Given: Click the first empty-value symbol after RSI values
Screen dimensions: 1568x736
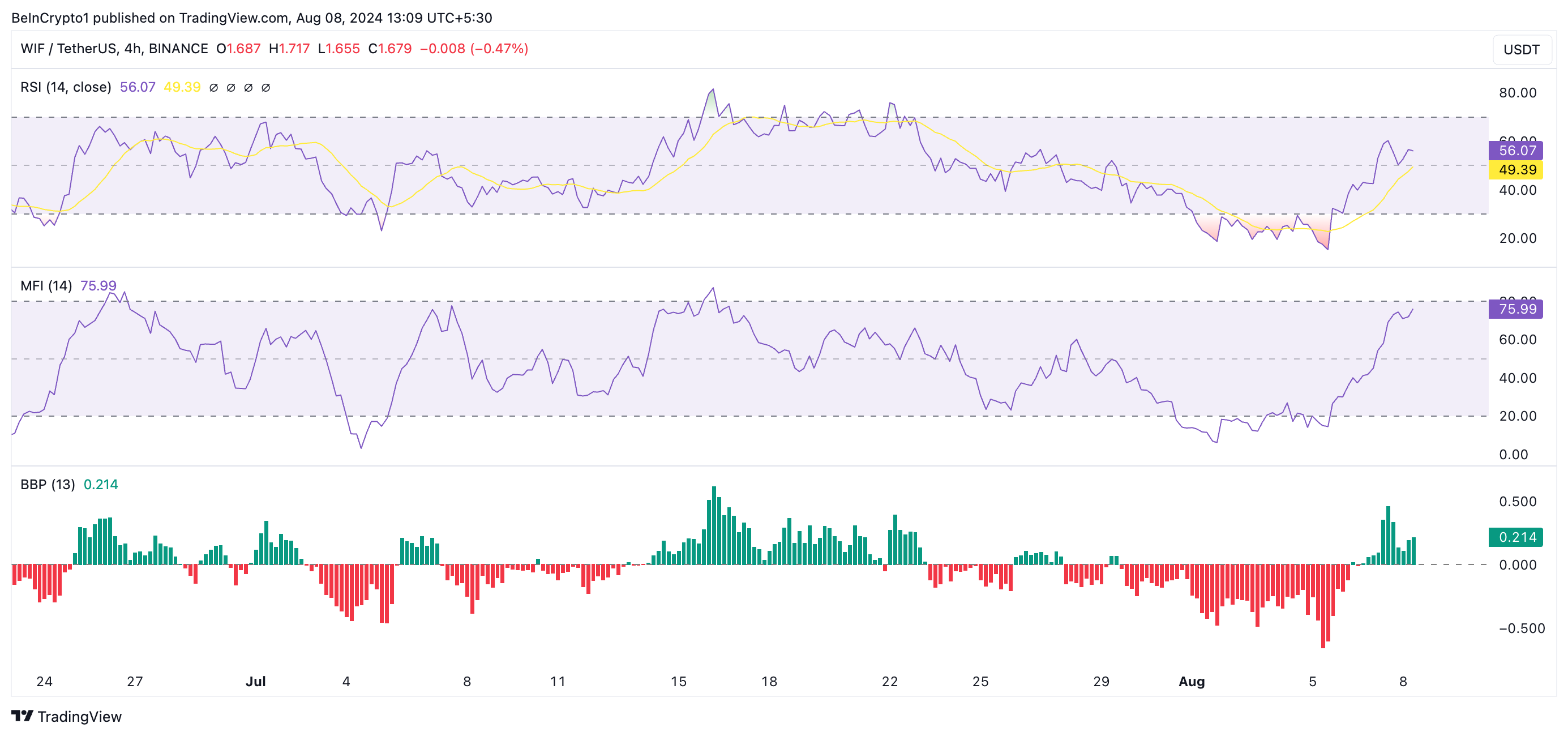Looking at the screenshot, I should (213, 88).
